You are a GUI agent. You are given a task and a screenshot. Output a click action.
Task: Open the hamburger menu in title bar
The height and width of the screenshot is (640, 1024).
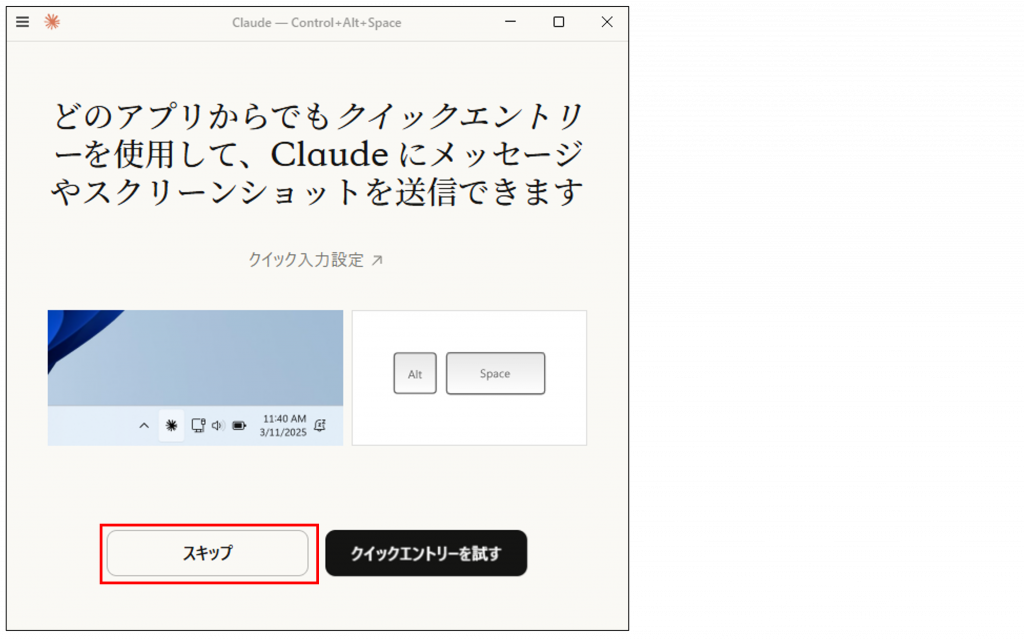[22, 22]
